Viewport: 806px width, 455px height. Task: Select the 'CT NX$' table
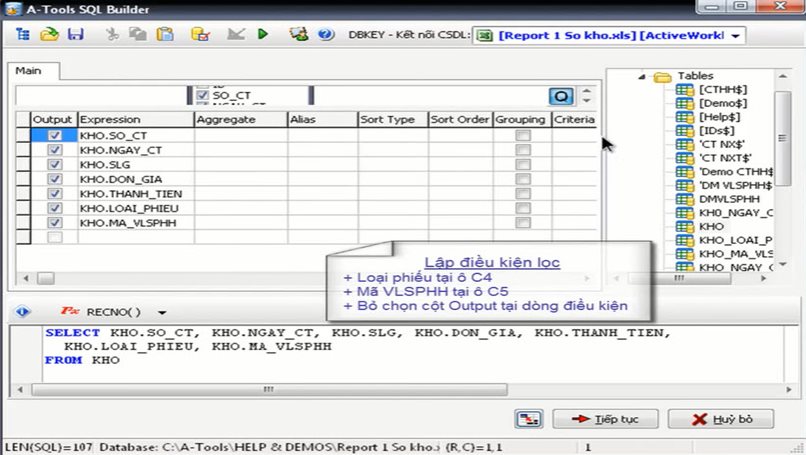pyautogui.click(x=722, y=144)
